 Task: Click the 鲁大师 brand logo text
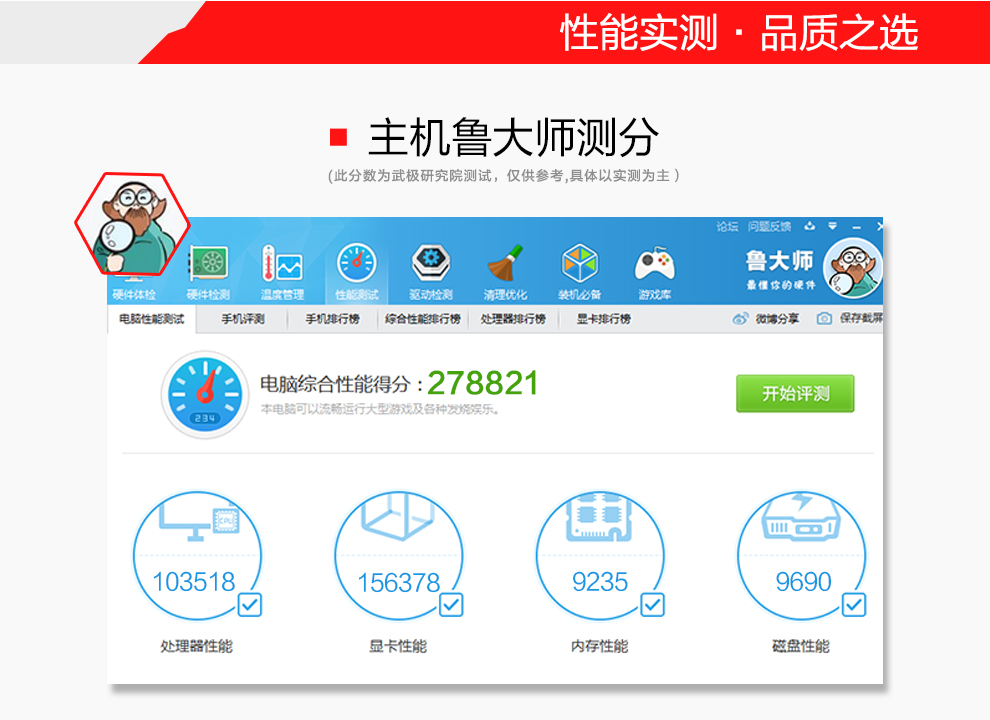pos(779,260)
